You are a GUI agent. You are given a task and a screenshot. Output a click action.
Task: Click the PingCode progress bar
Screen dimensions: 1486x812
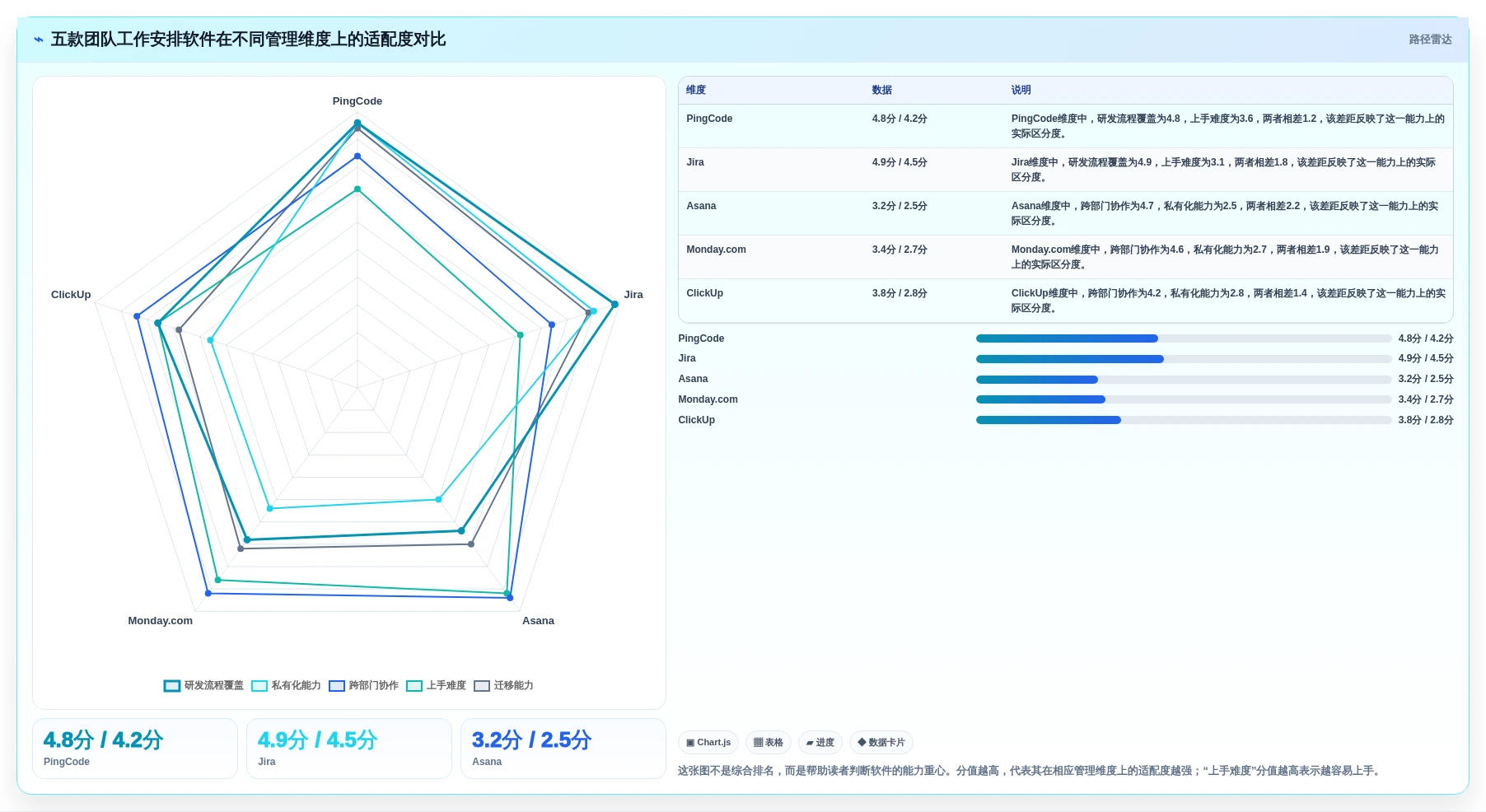(x=1184, y=338)
